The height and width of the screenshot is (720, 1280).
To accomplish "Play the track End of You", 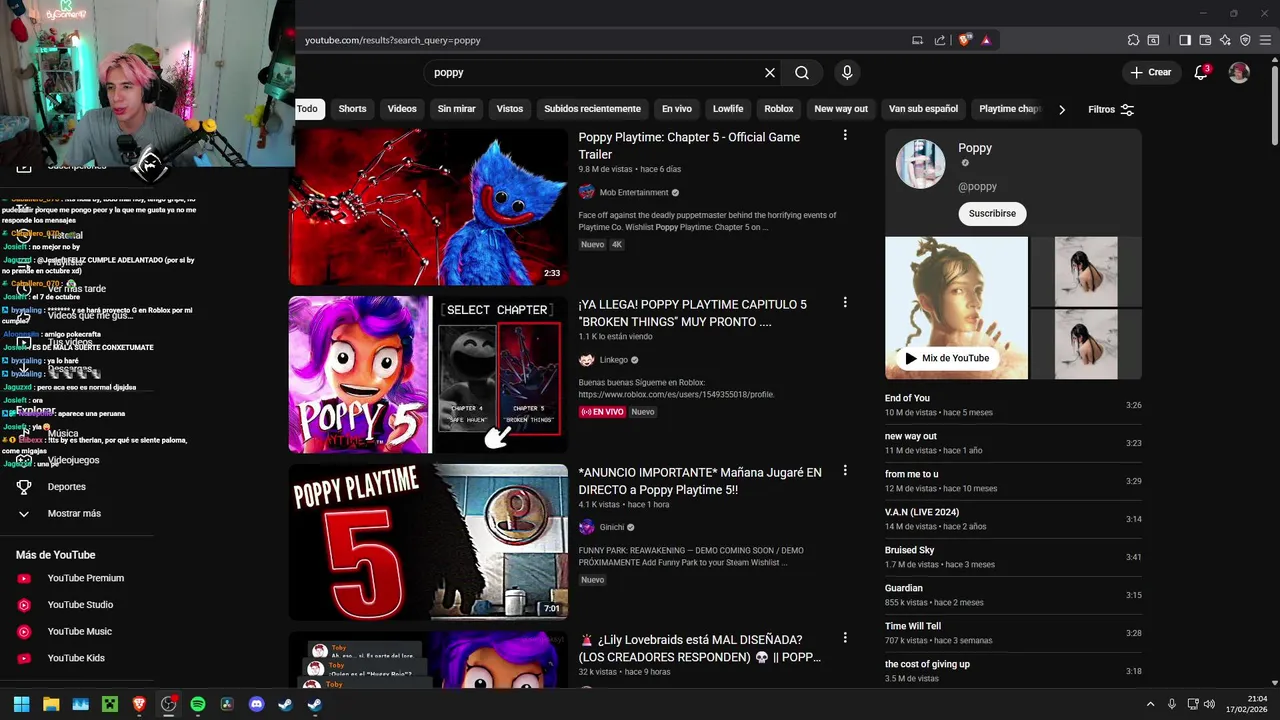I will point(1013,405).
